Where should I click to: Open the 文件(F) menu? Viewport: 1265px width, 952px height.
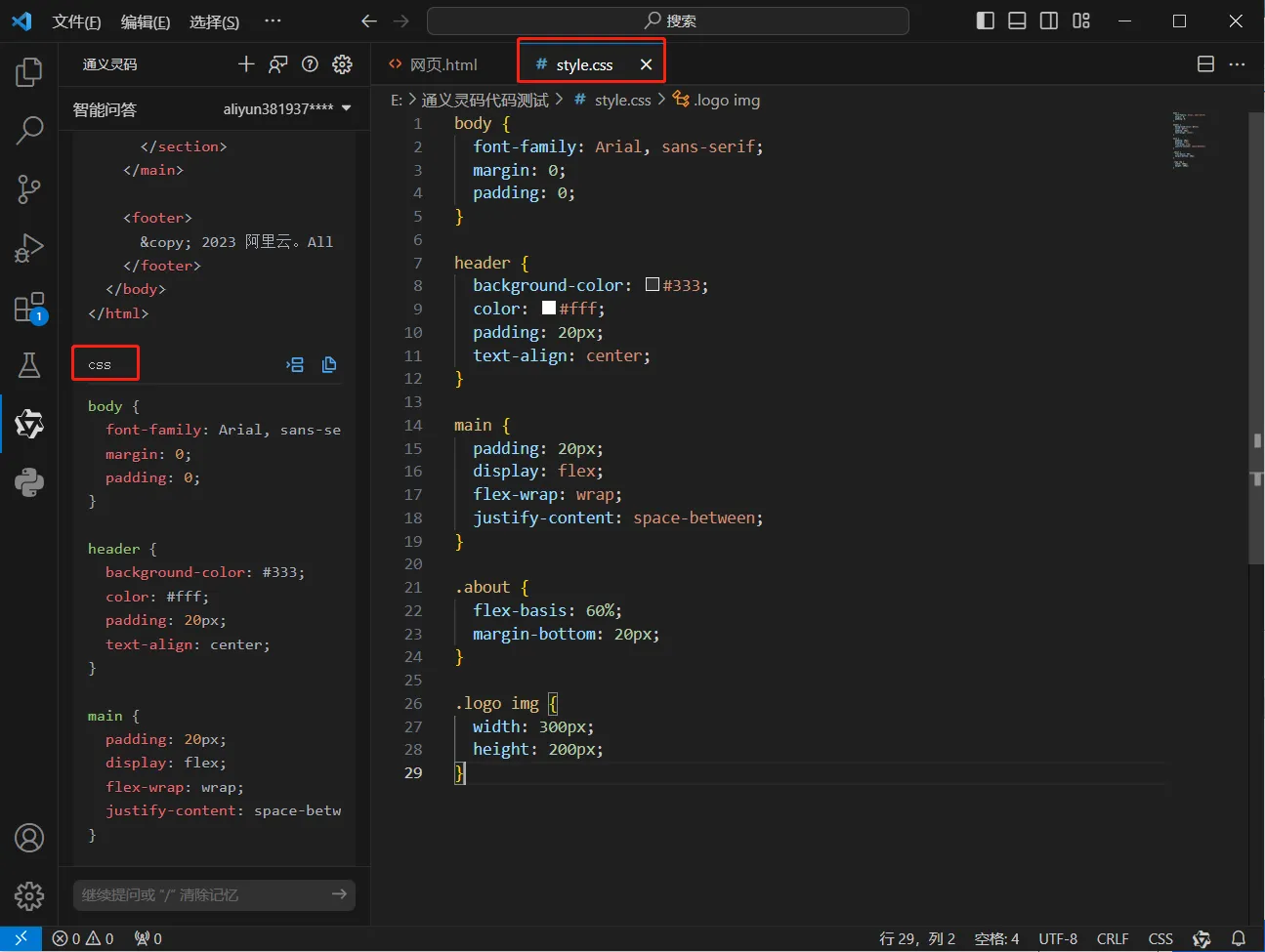76,21
